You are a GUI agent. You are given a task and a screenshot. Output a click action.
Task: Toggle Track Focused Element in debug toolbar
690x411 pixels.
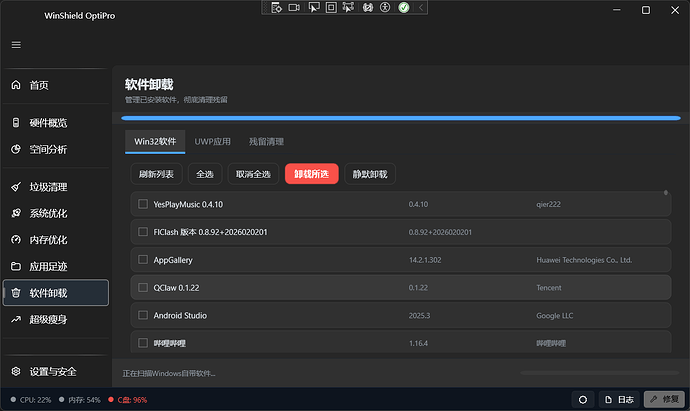(348, 7)
